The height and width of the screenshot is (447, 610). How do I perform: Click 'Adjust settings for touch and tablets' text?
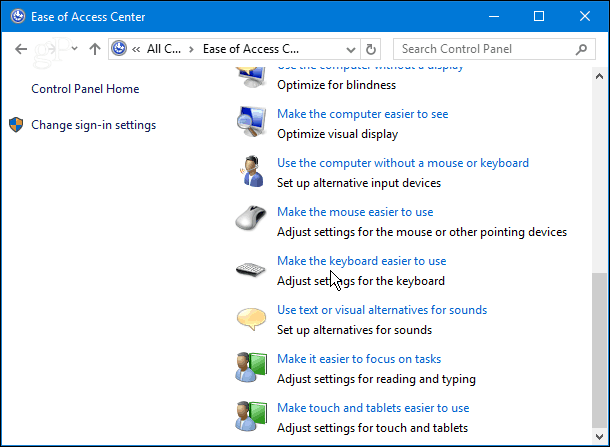(x=372, y=428)
